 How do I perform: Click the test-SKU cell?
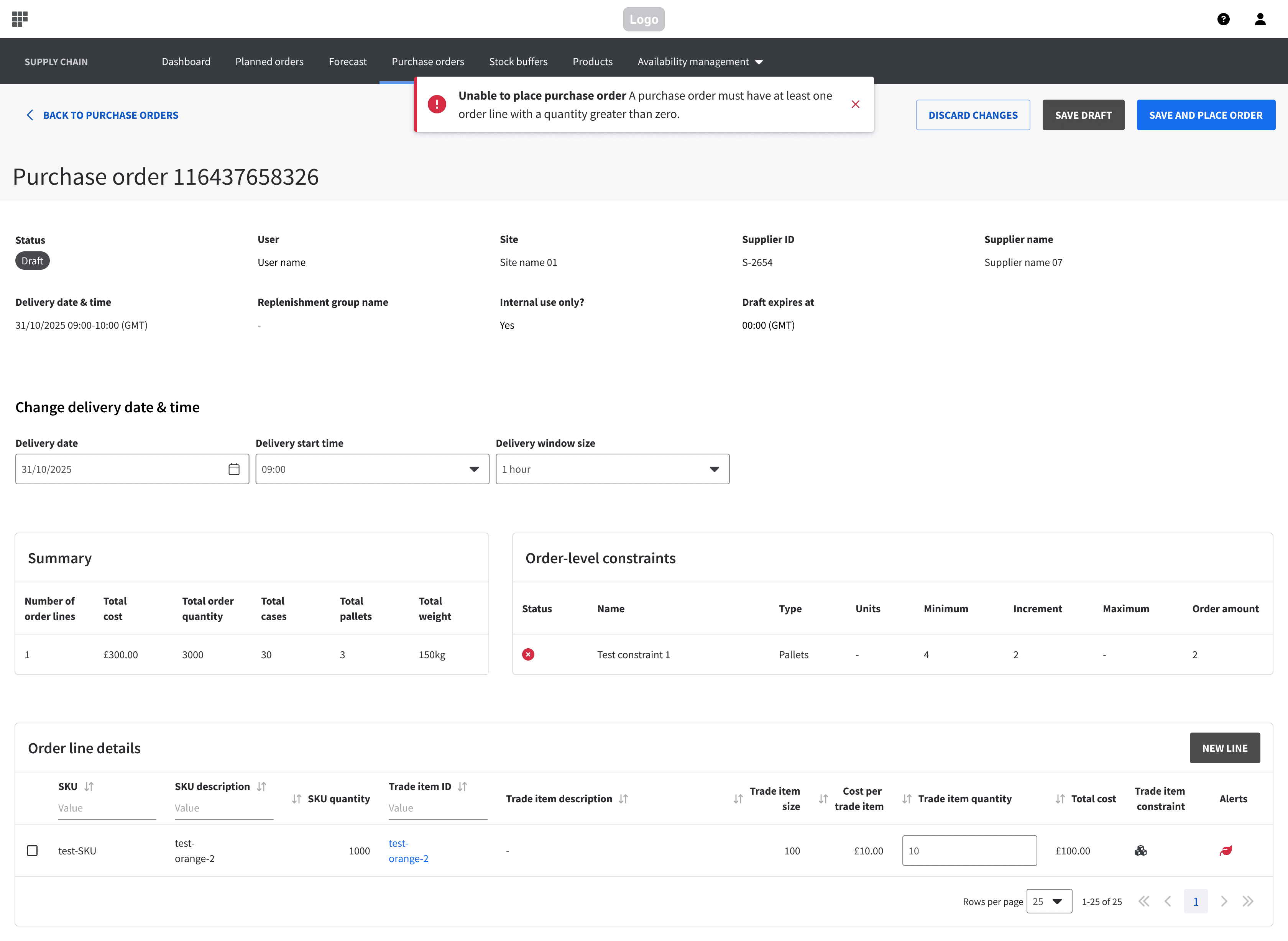click(77, 851)
